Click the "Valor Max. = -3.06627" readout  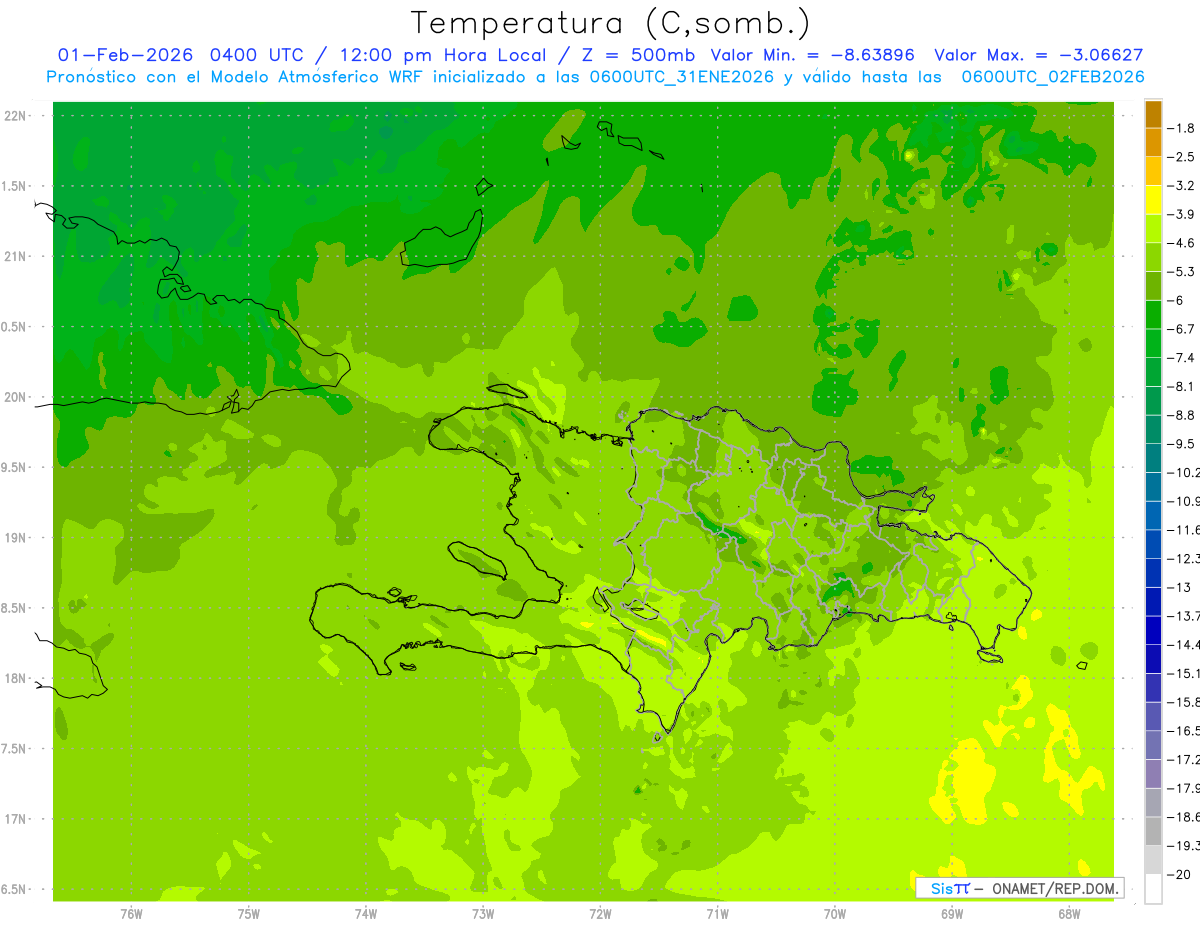click(x=1039, y=55)
